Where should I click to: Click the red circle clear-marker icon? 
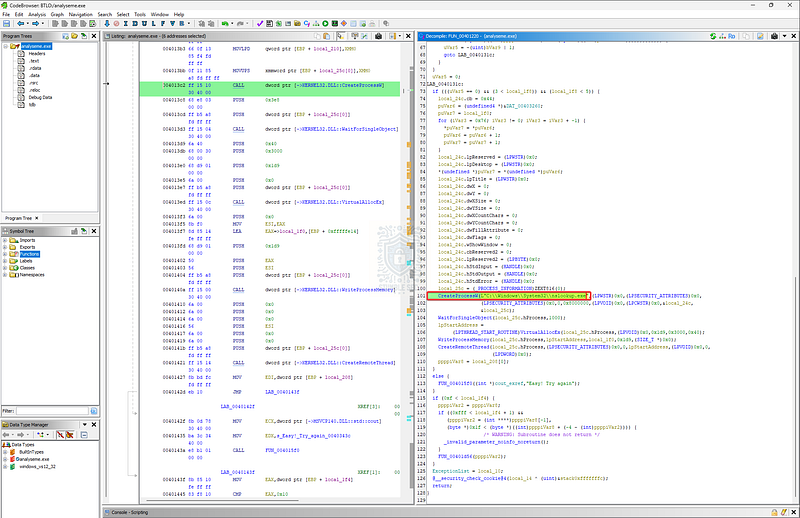click(x=116, y=23)
